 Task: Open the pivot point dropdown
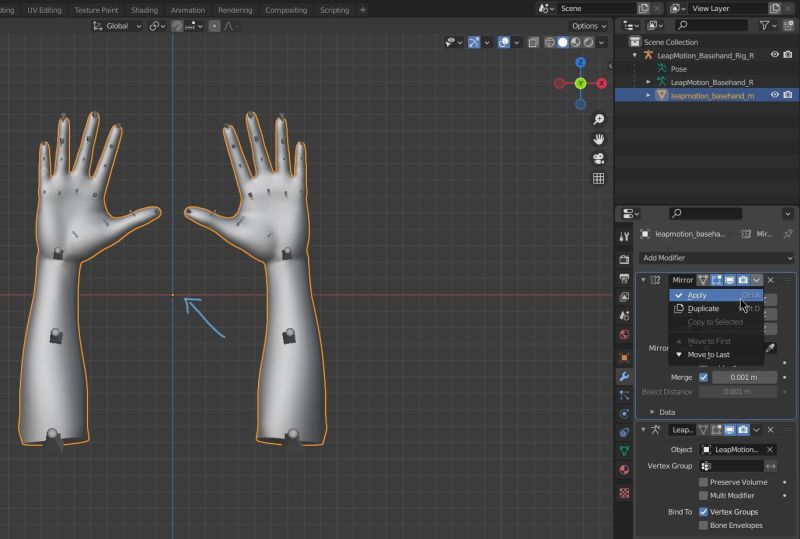(157, 26)
